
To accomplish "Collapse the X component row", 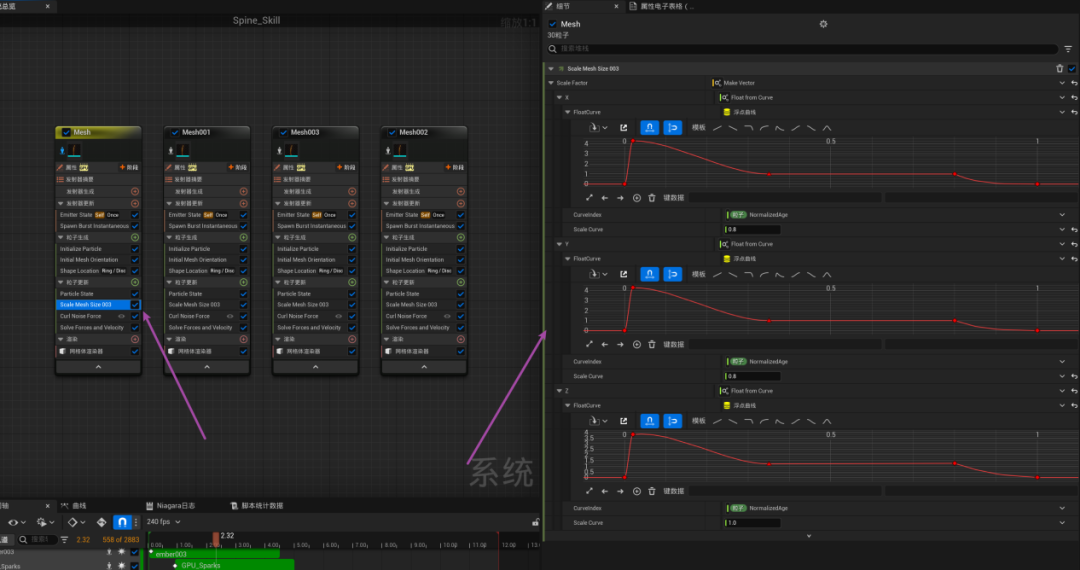I will pos(559,98).
